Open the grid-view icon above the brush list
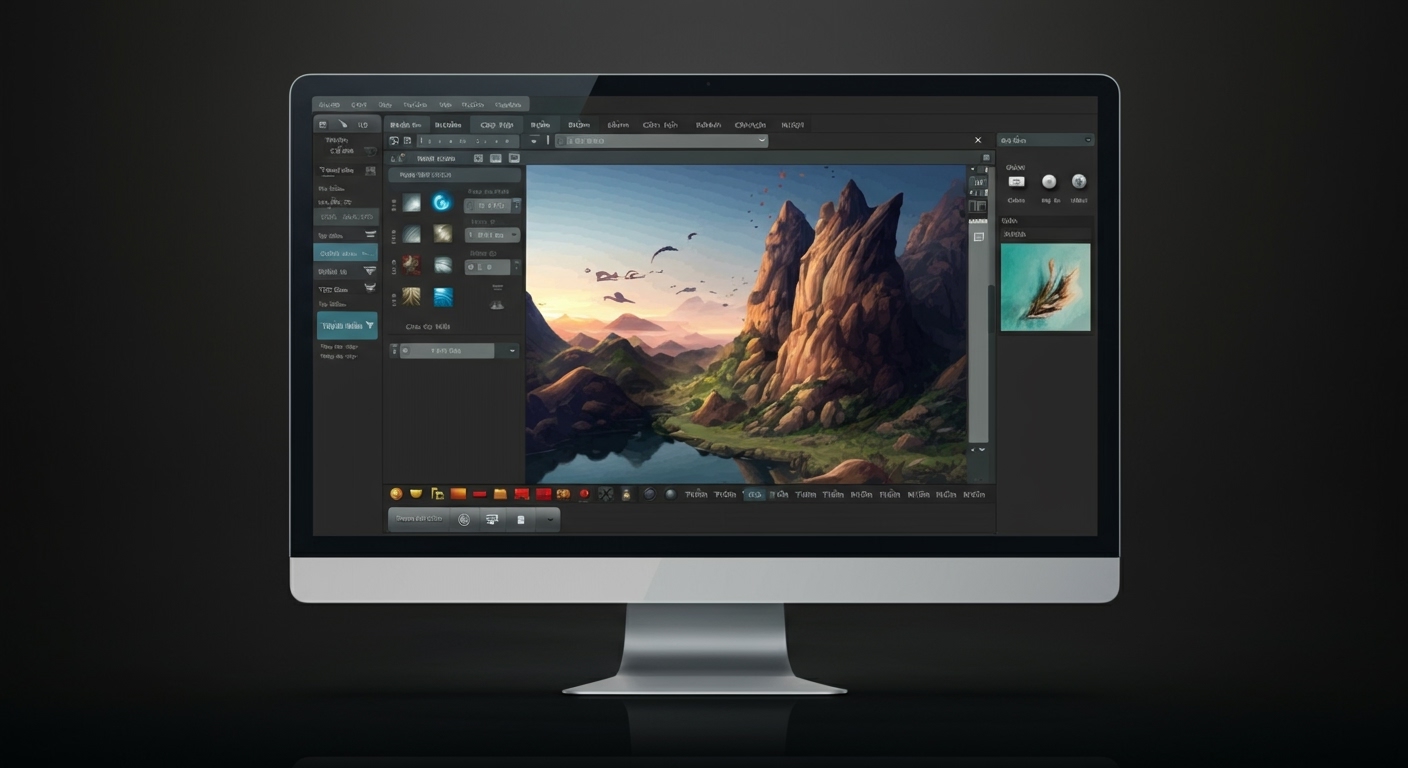Viewport: 1408px width, 768px height. point(477,158)
